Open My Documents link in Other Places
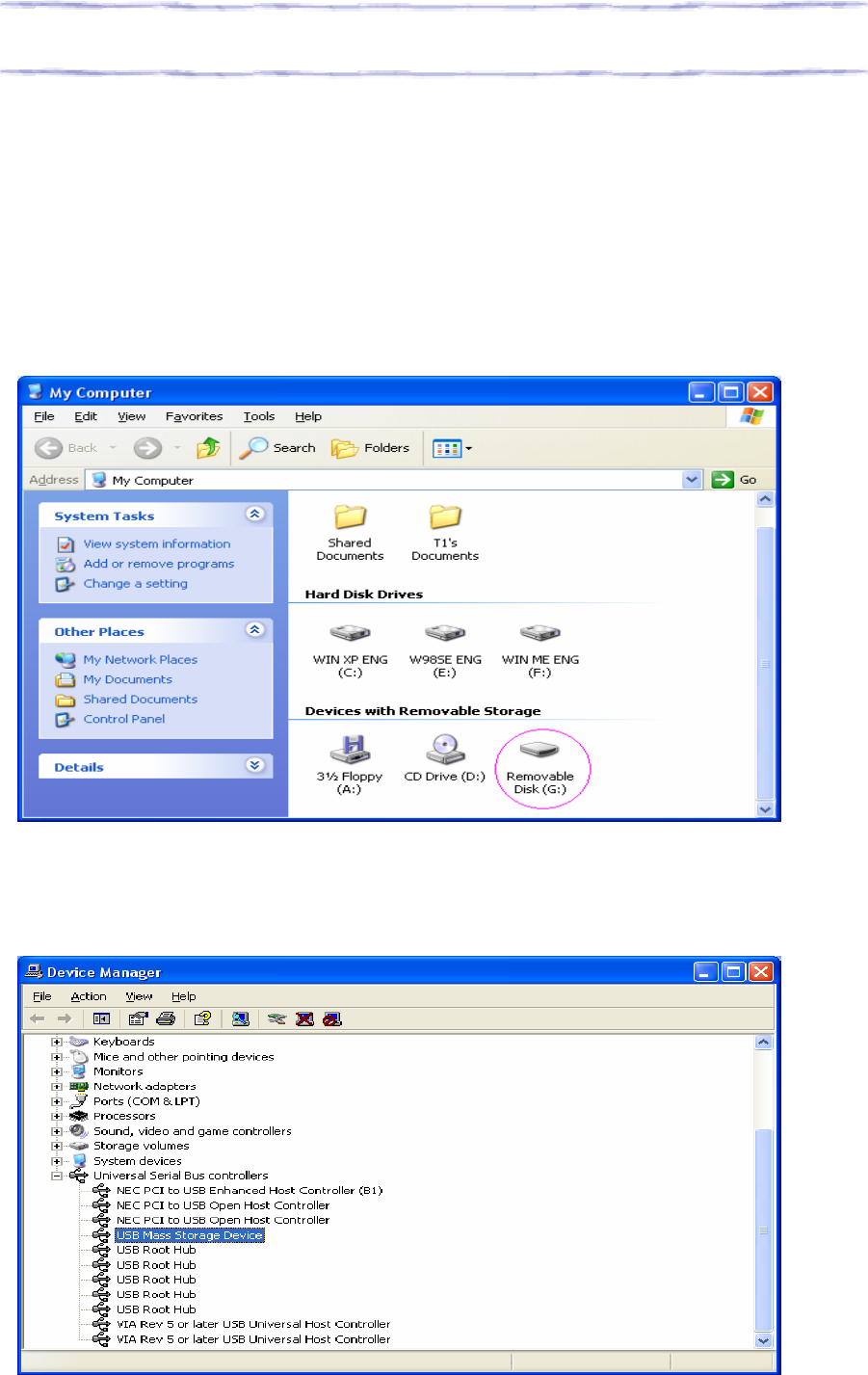This screenshot has width=868, height=1375. [128, 679]
